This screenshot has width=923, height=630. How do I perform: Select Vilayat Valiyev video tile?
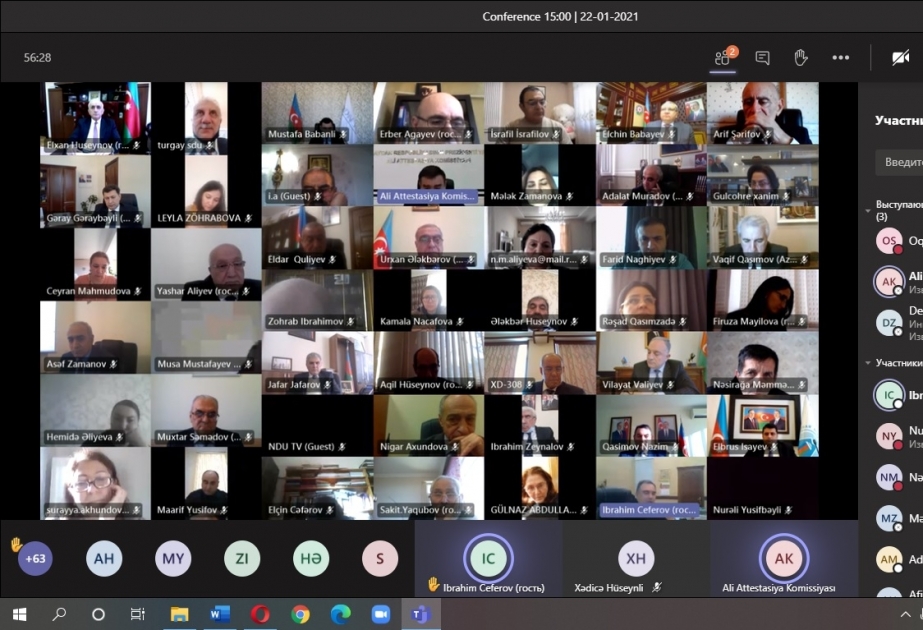tap(652, 363)
